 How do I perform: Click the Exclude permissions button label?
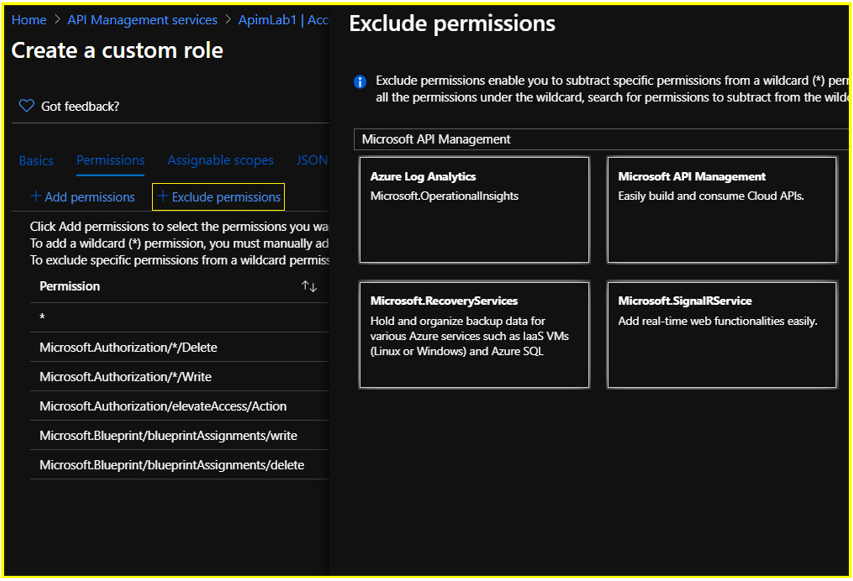pyautogui.click(x=226, y=197)
